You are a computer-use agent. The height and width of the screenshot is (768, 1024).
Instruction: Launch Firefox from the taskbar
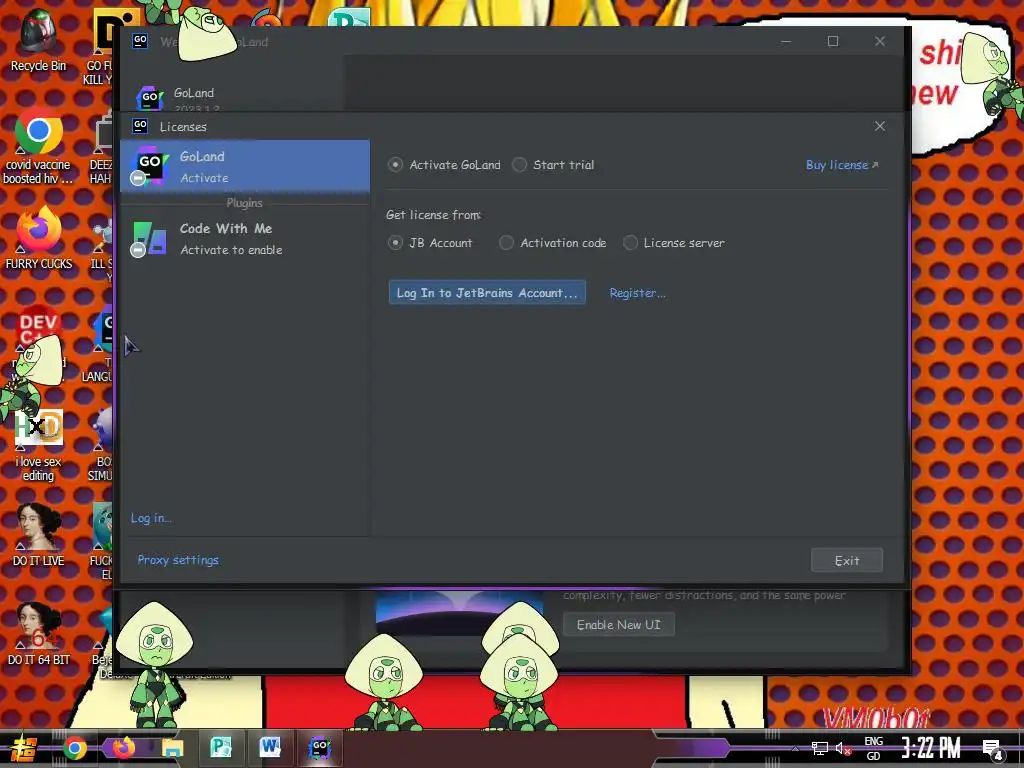(x=122, y=748)
